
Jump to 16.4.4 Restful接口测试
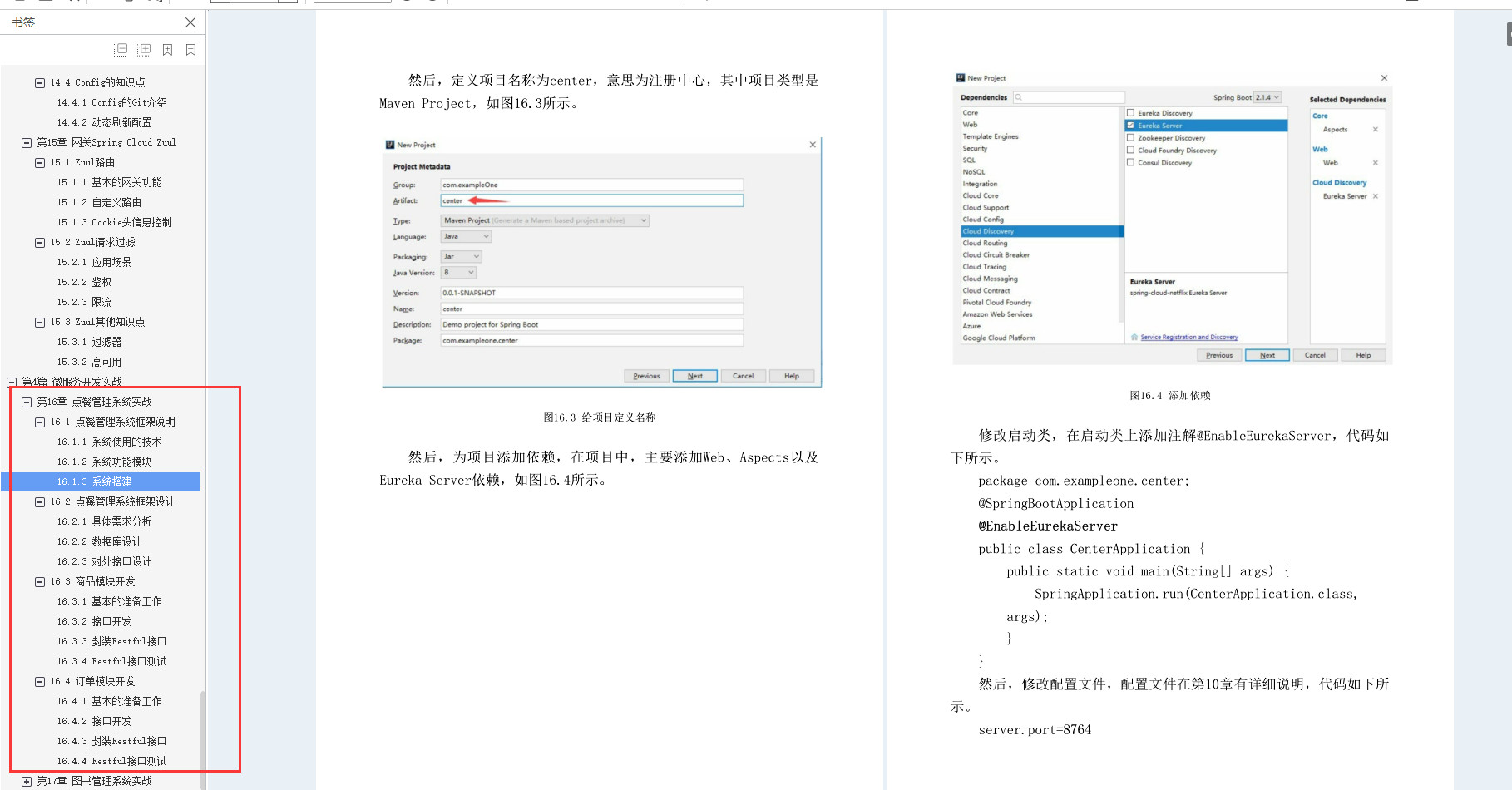click(111, 761)
